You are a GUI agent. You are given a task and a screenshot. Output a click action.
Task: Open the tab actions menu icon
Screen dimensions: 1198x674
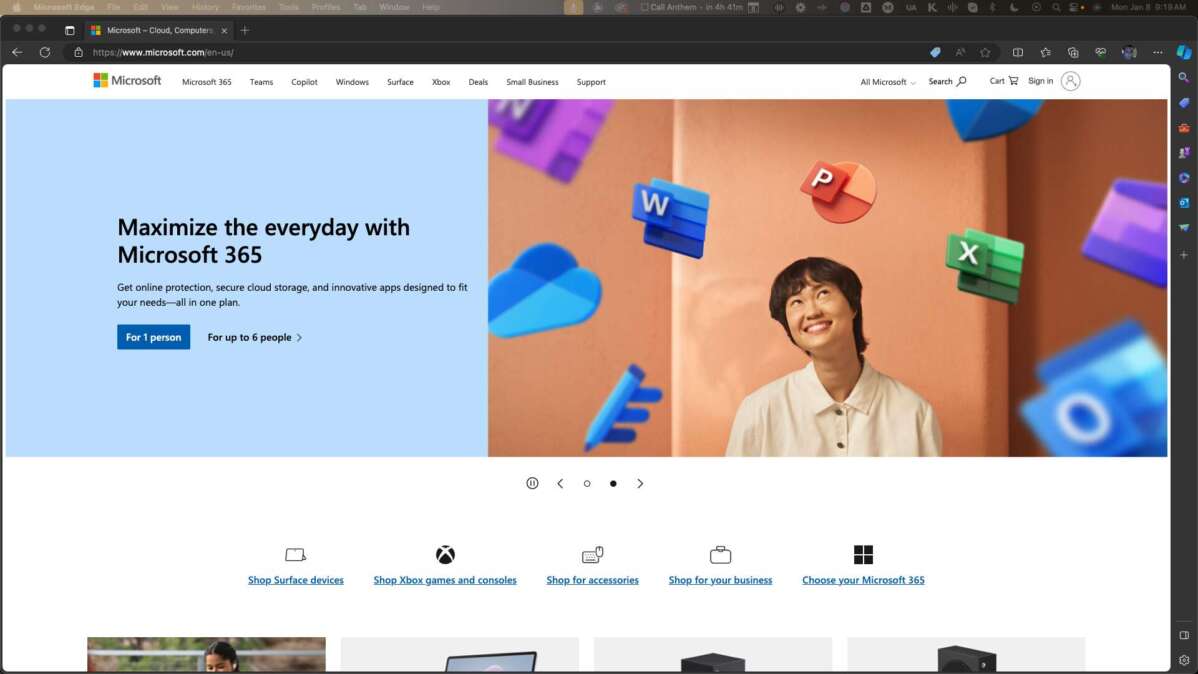click(x=70, y=31)
